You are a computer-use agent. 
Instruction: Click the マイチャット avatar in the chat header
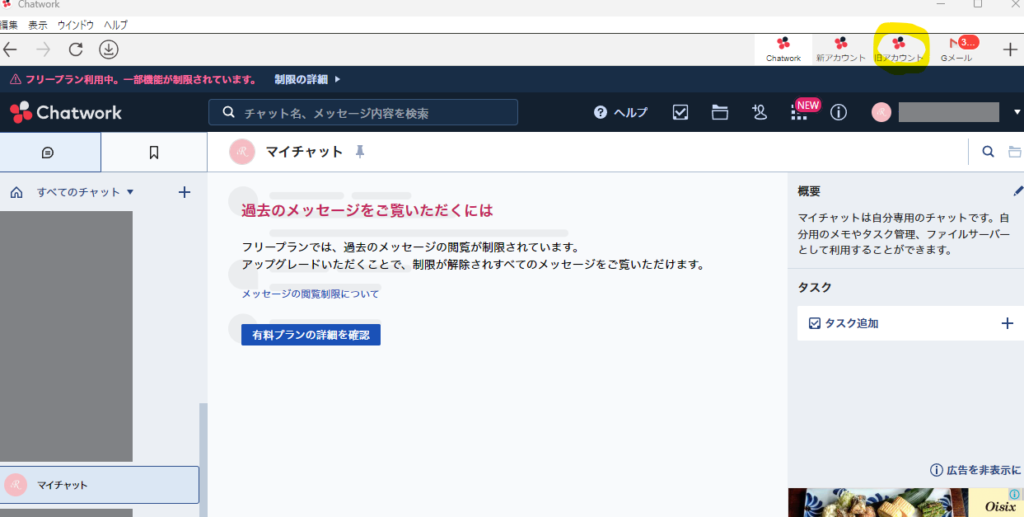242,152
